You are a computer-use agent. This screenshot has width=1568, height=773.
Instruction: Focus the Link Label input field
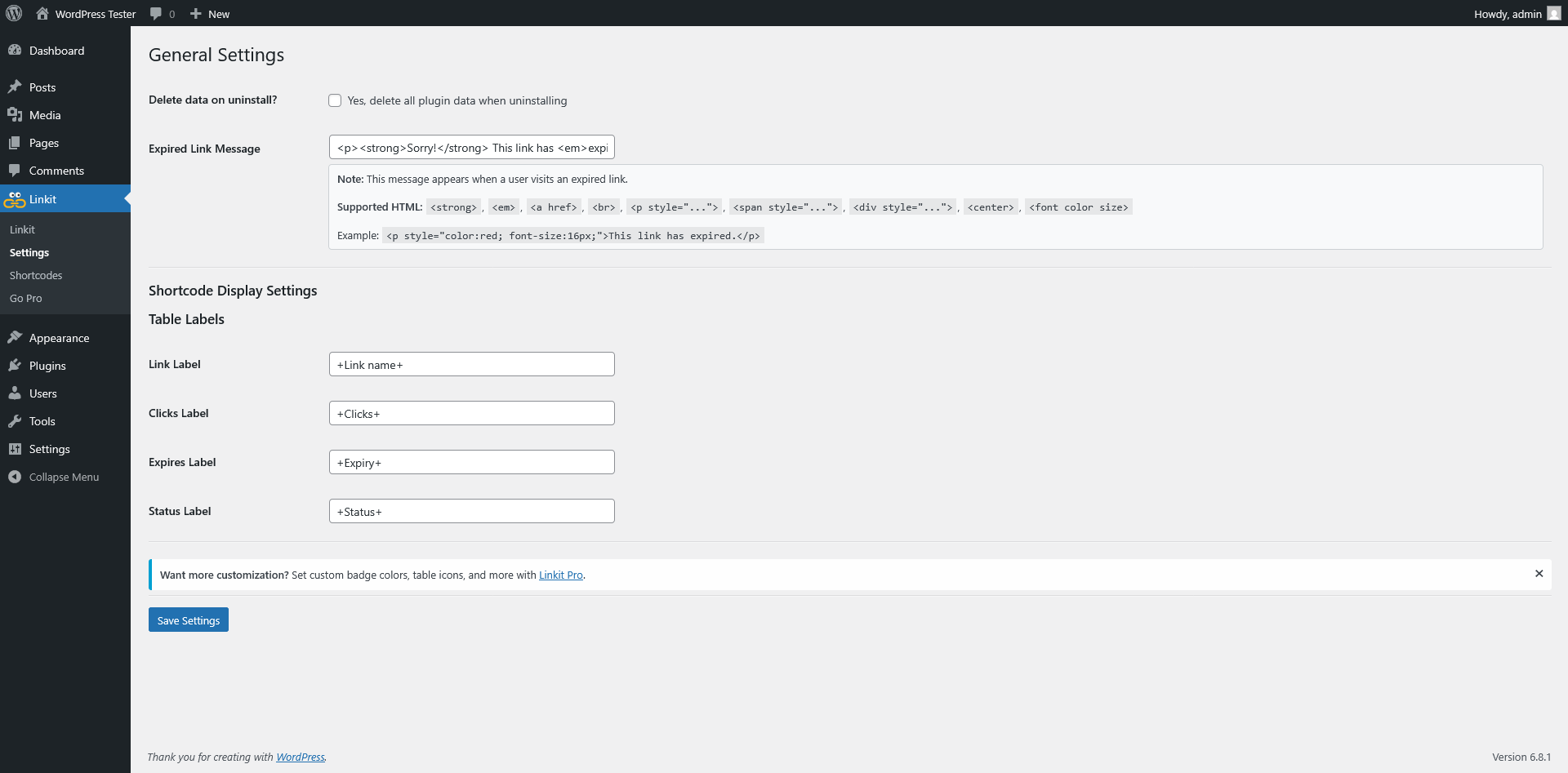(x=472, y=364)
